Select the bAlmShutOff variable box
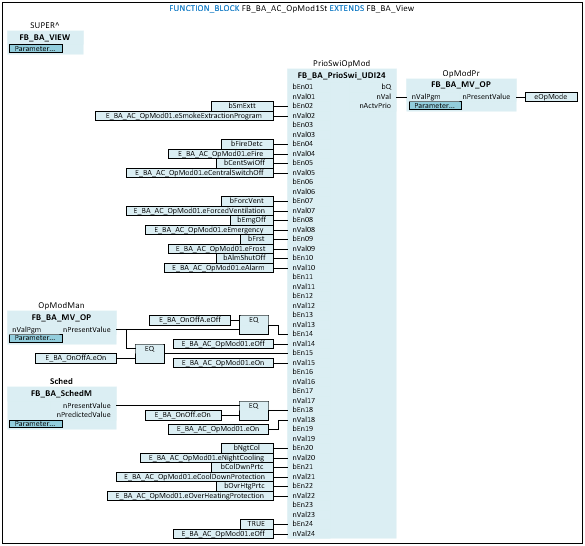585x546 pixels. pos(245,258)
